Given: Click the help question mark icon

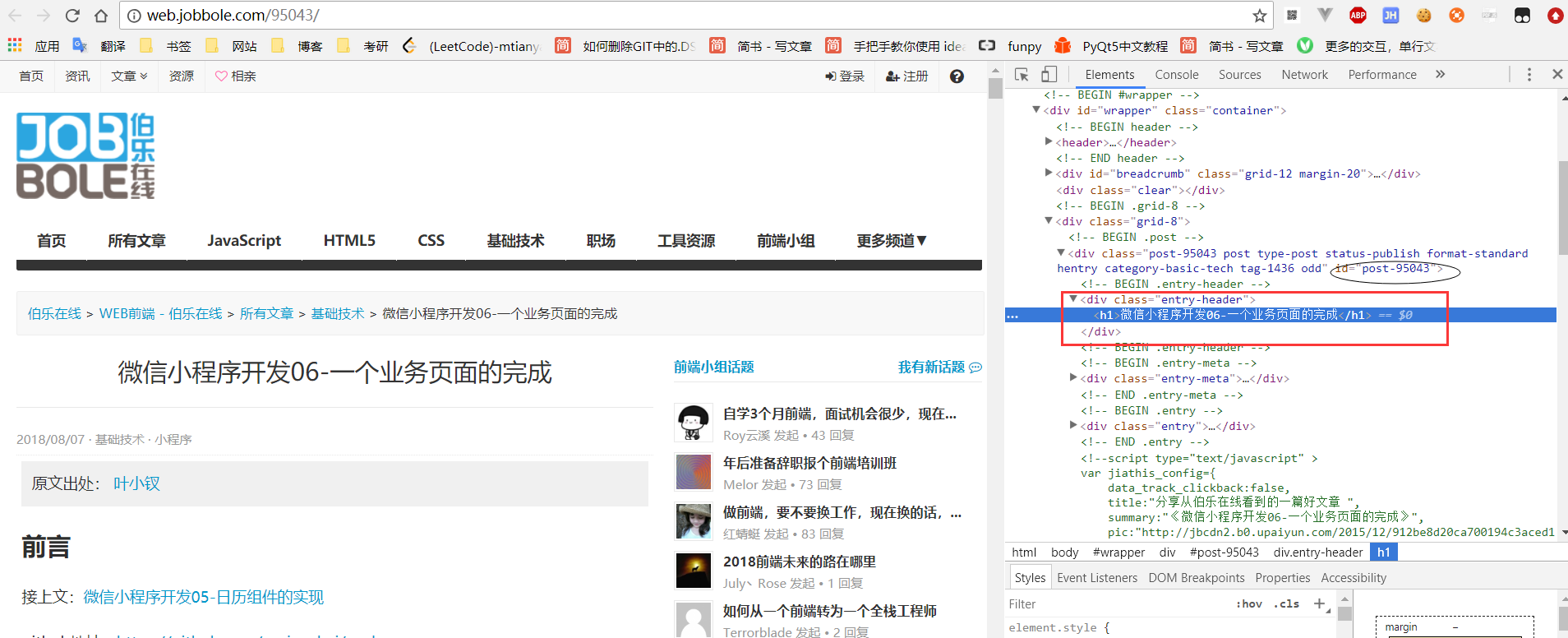Looking at the screenshot, I should point(957,76).
